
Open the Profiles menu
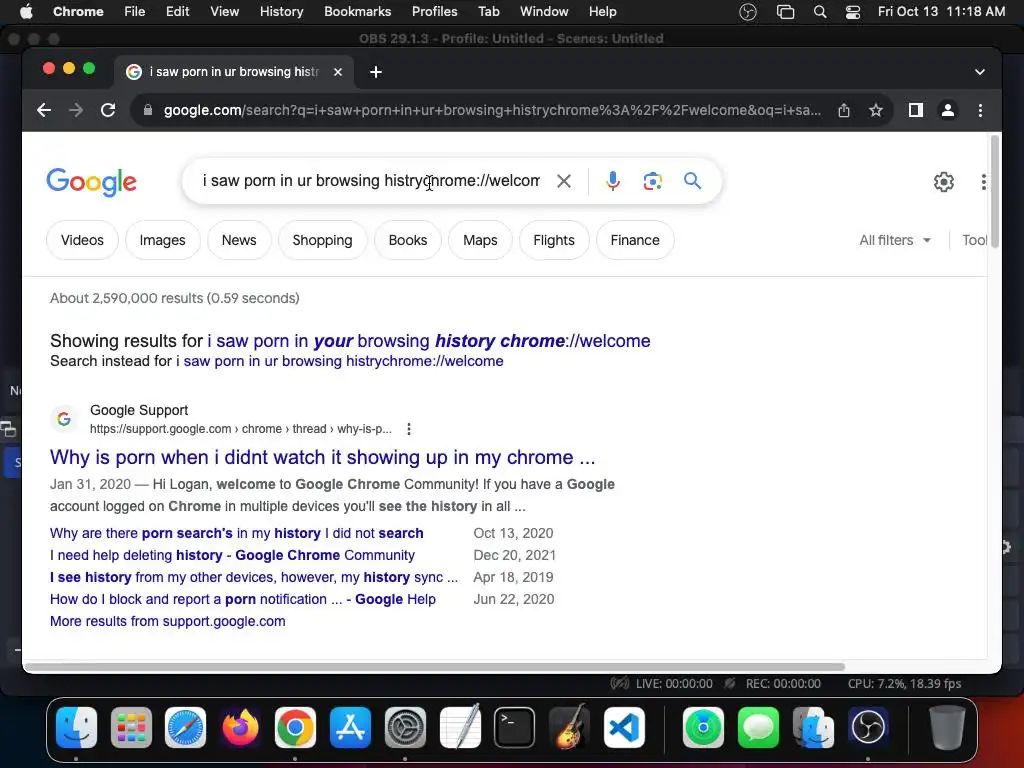coord(434,12)
